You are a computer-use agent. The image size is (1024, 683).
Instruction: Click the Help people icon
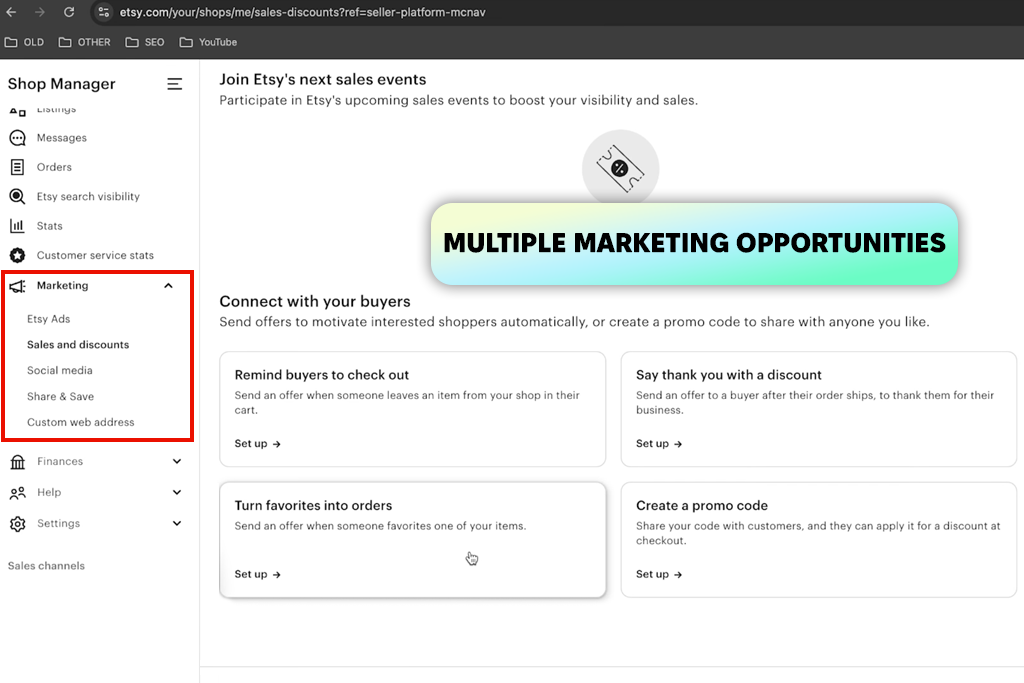pos(18,493)
